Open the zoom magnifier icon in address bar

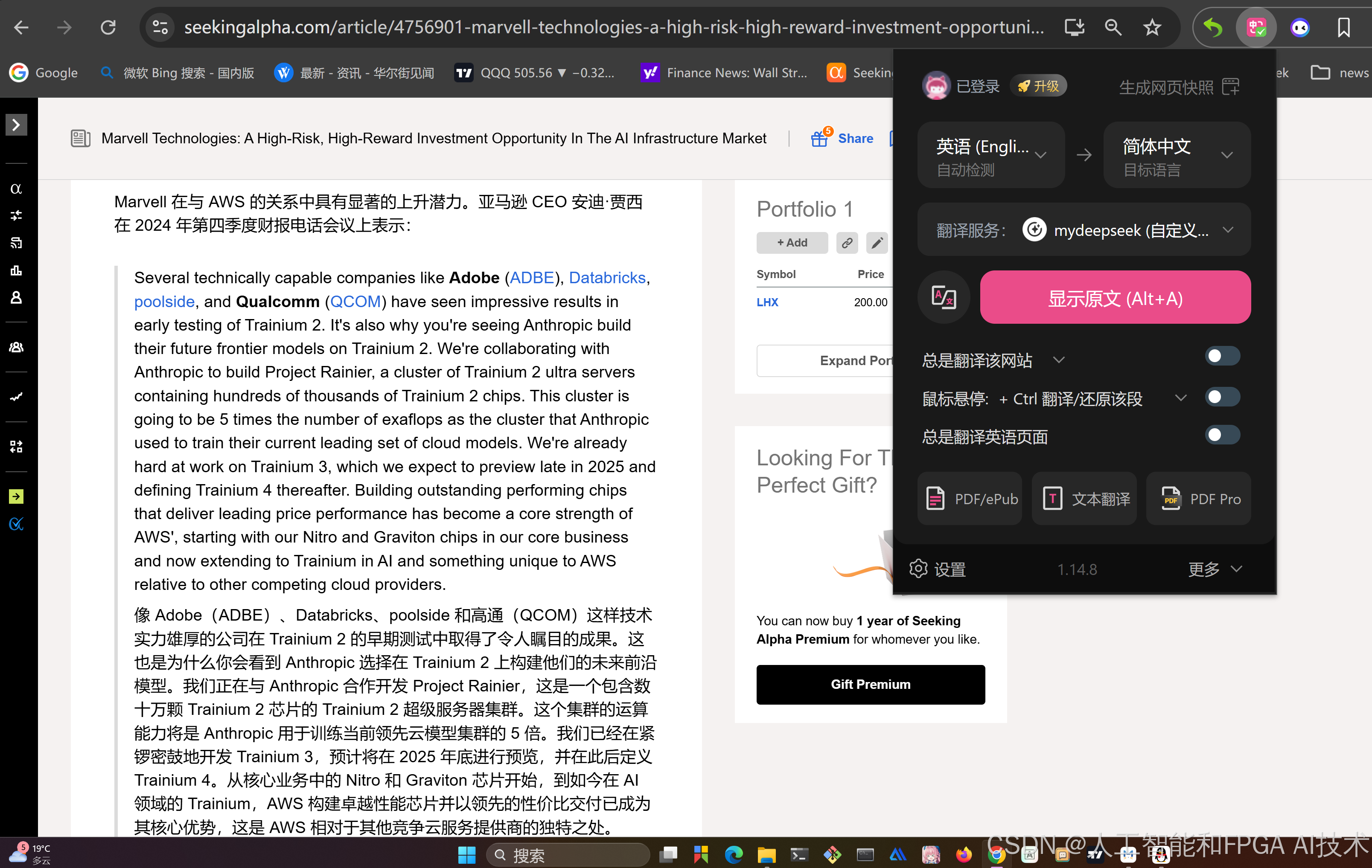(x=1113, y=27)
